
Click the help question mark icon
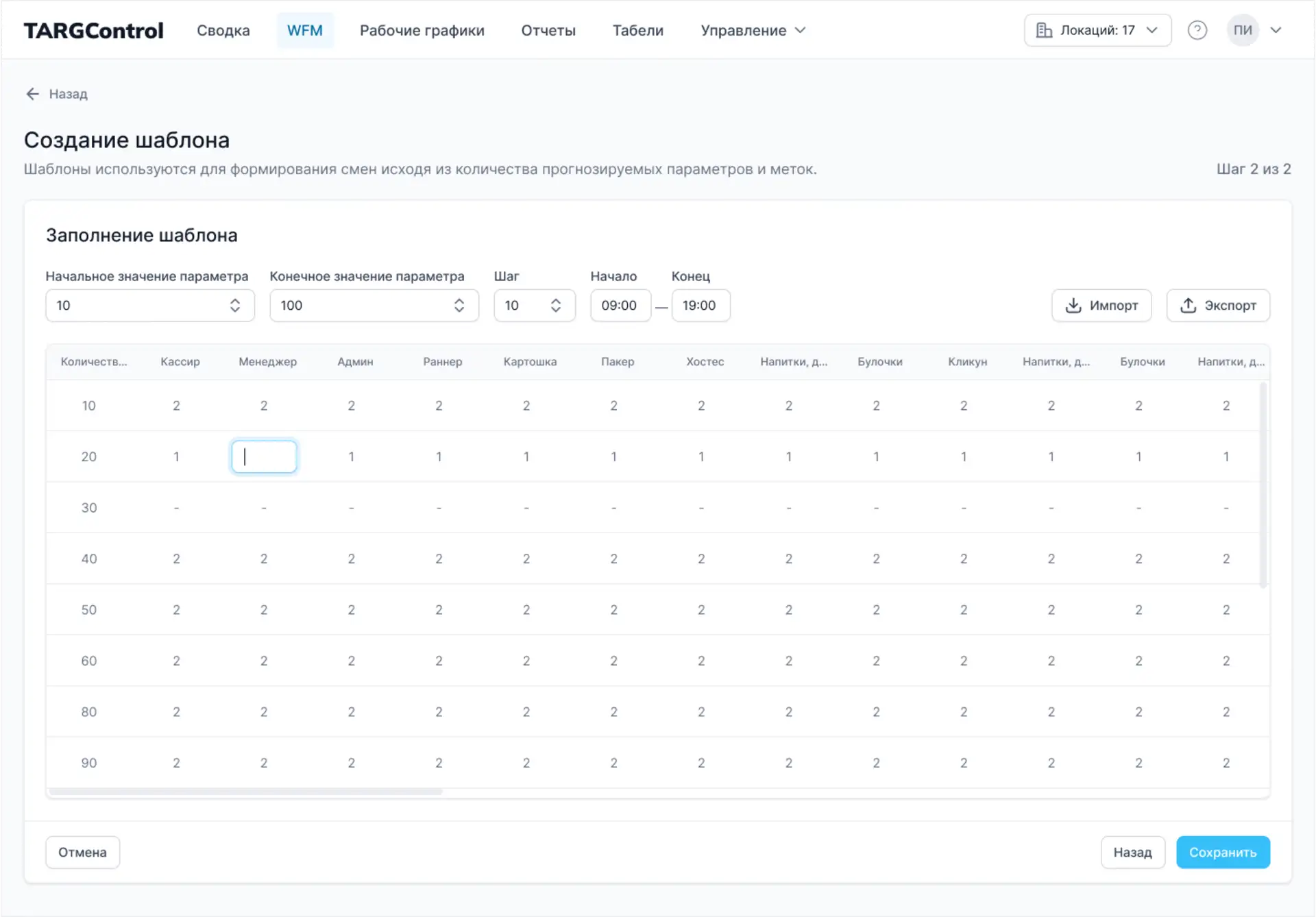pyautogui.click(x=1197, y=30)
